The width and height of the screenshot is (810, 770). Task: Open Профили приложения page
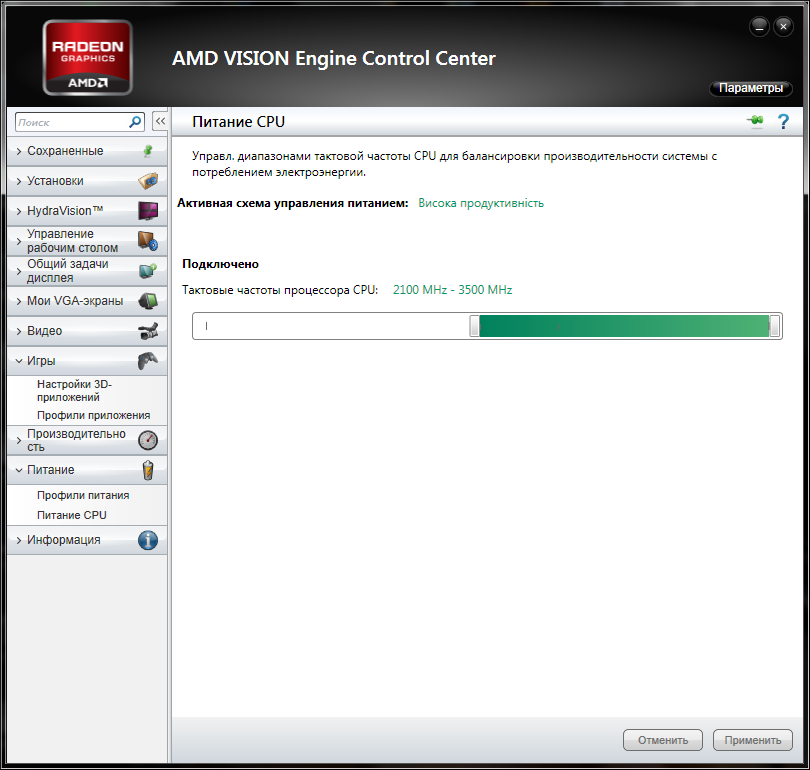[x=94, y=415]
